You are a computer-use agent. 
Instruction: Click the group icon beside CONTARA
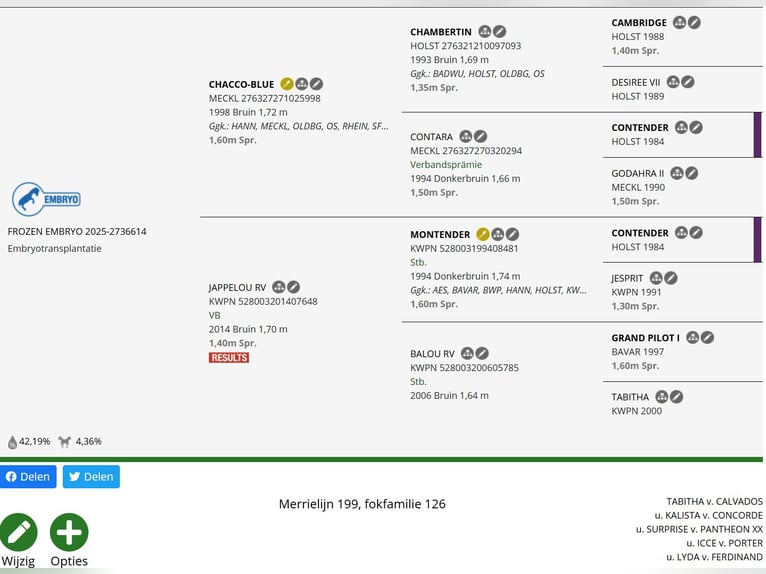466,136
